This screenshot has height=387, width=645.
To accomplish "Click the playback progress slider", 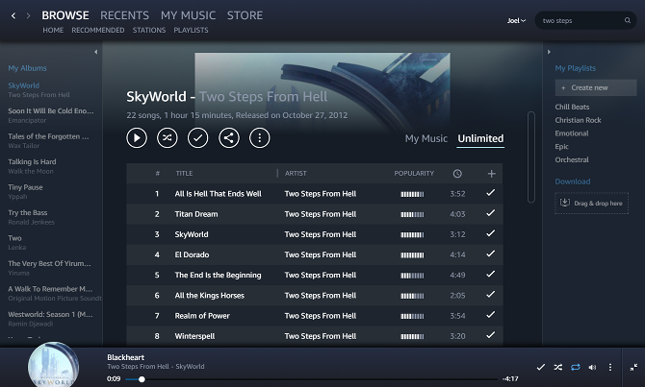I will pos(311,379).
